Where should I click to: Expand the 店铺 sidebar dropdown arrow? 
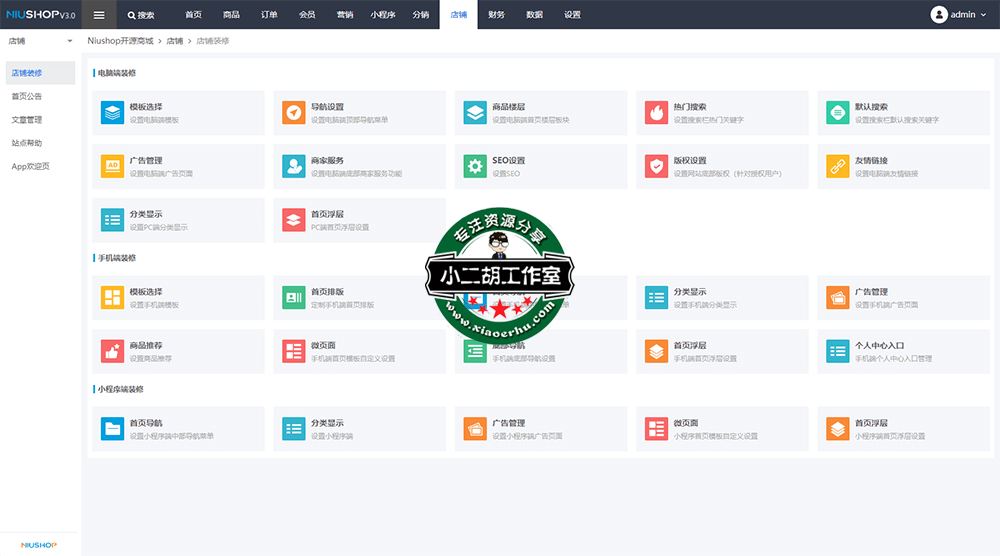click(70, 41)
